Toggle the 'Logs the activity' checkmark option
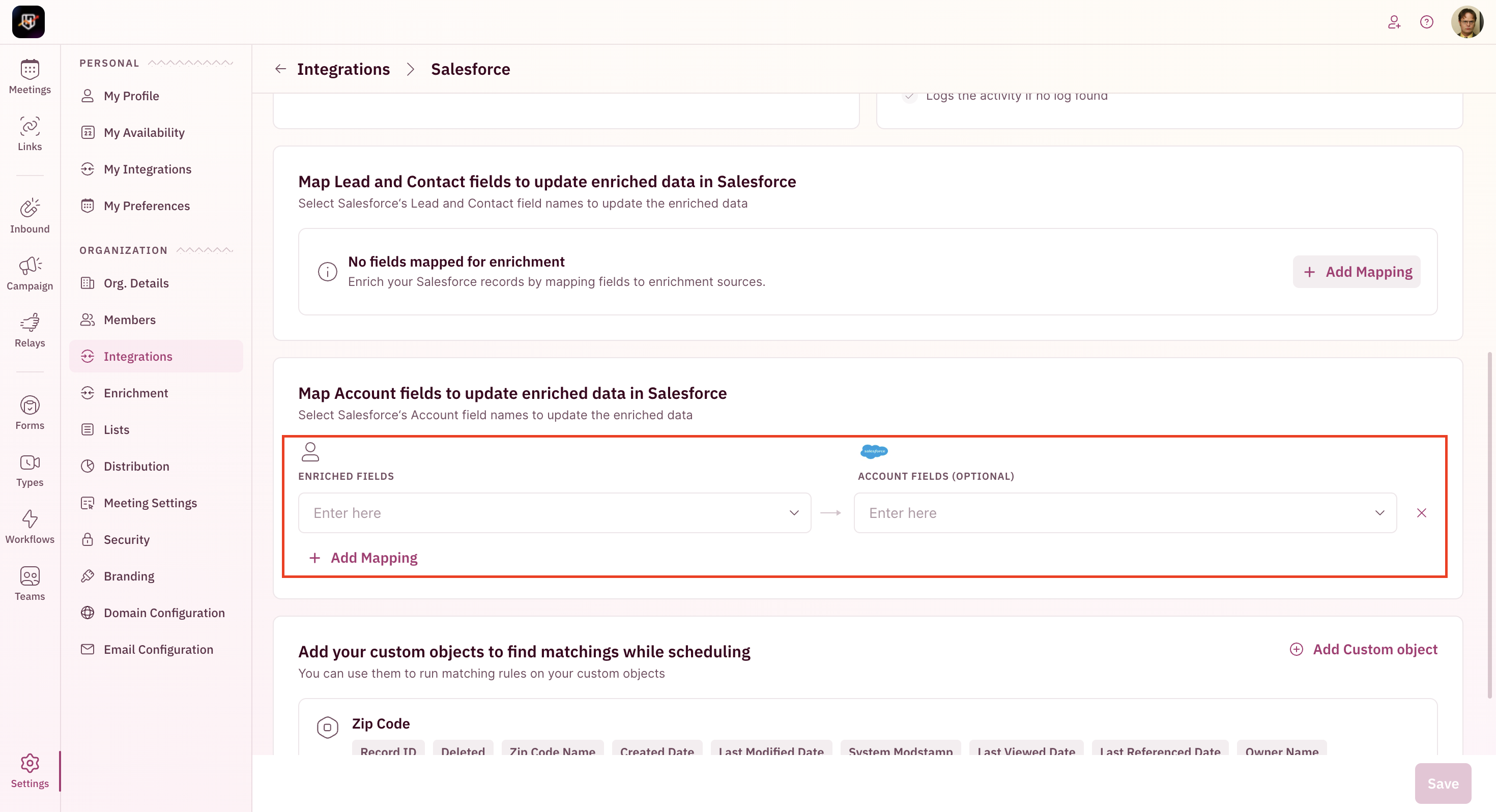Image resolution: width=1496 pixels, height=812 pixels. [909, 97]
